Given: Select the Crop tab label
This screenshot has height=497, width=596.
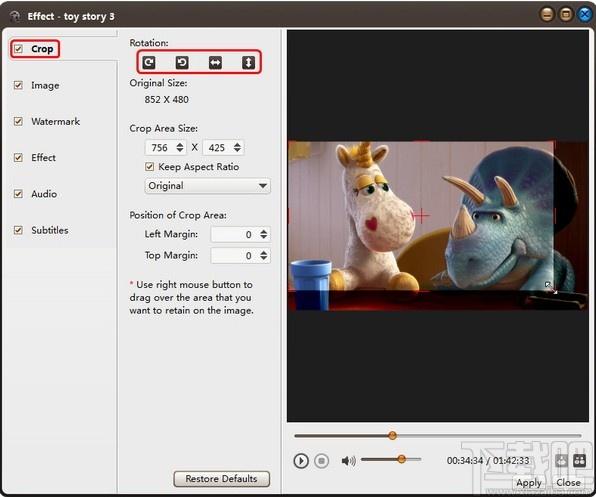Looking at the screenshot, I should point(42,49).
